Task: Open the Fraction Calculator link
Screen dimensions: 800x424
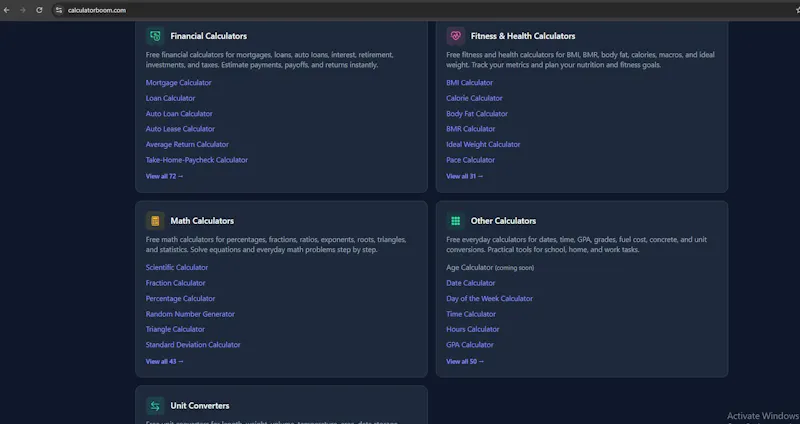Action: click(176, 283)
